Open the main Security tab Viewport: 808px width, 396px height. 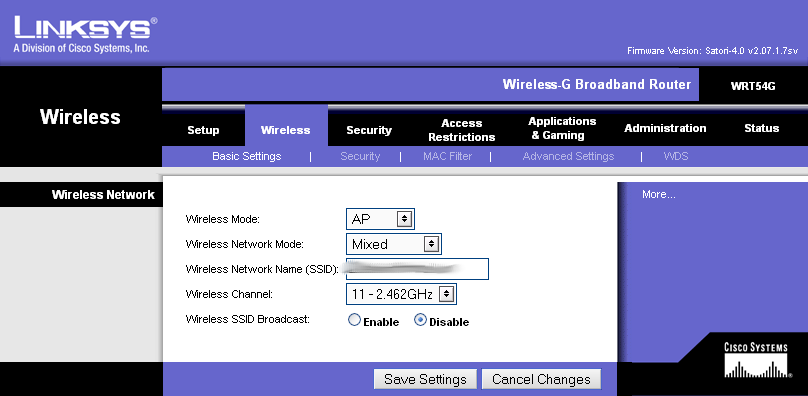tap(368, 130)
